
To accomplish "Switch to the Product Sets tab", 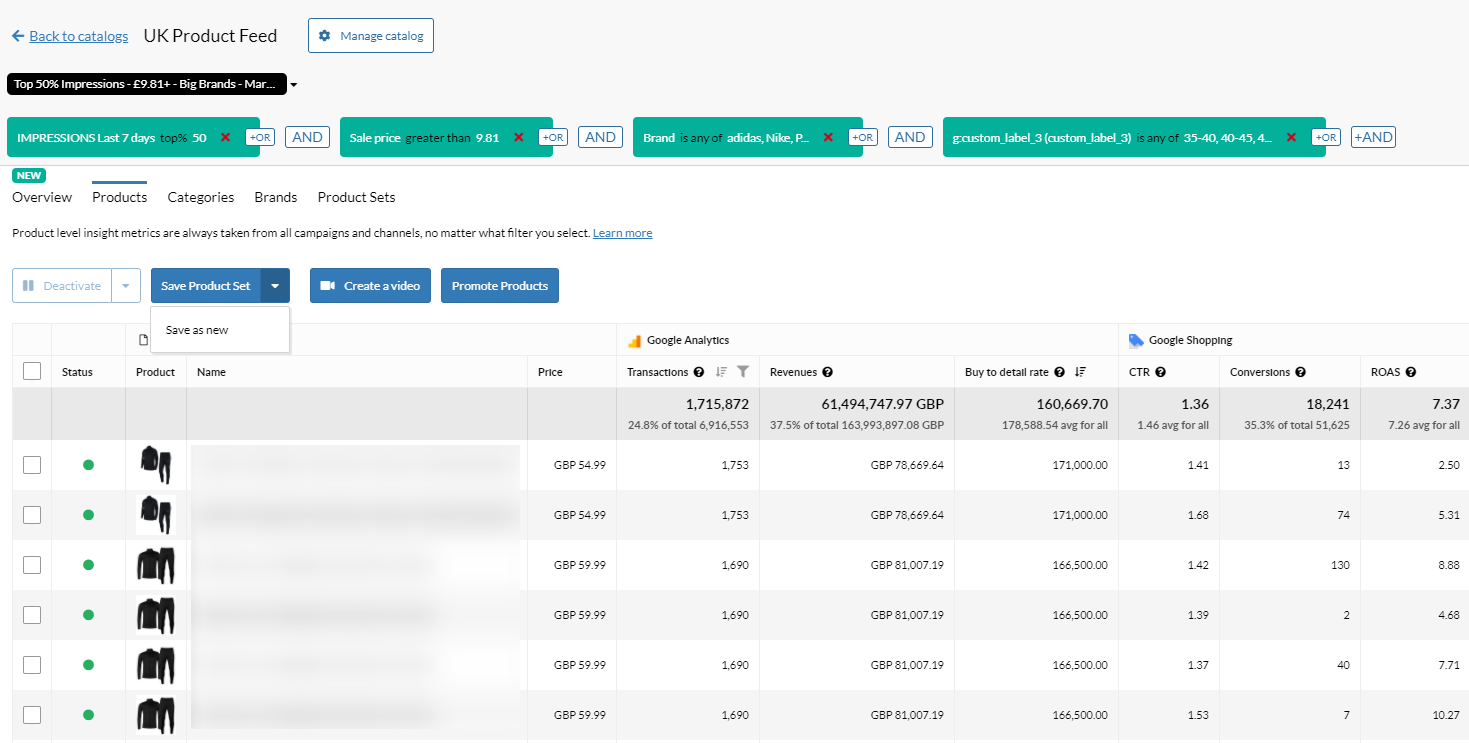I will tap(356, 197).
